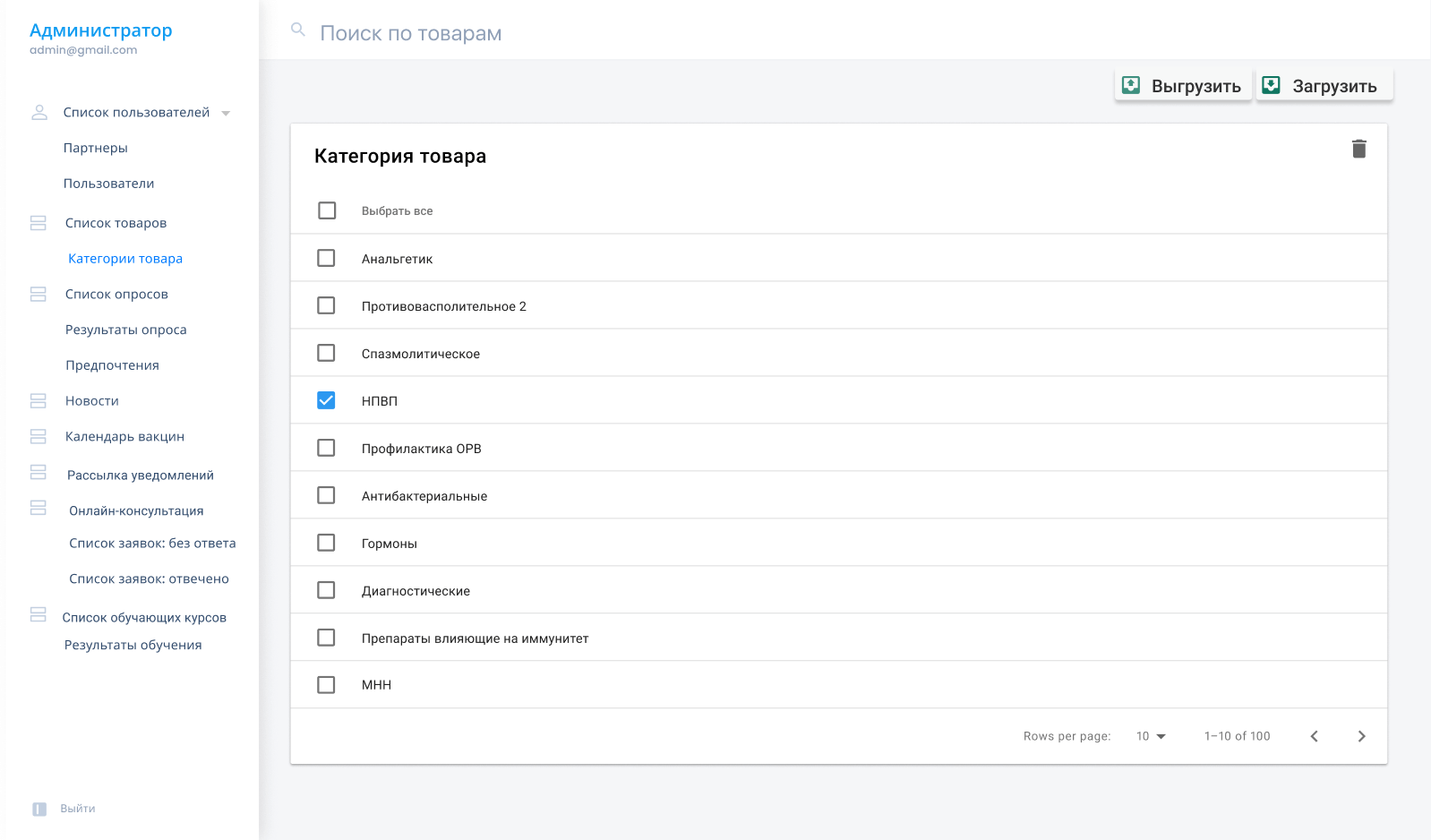Click the search magnifier icon
The height and width of the screenshot is (840, 1431).
click(298, 30)
